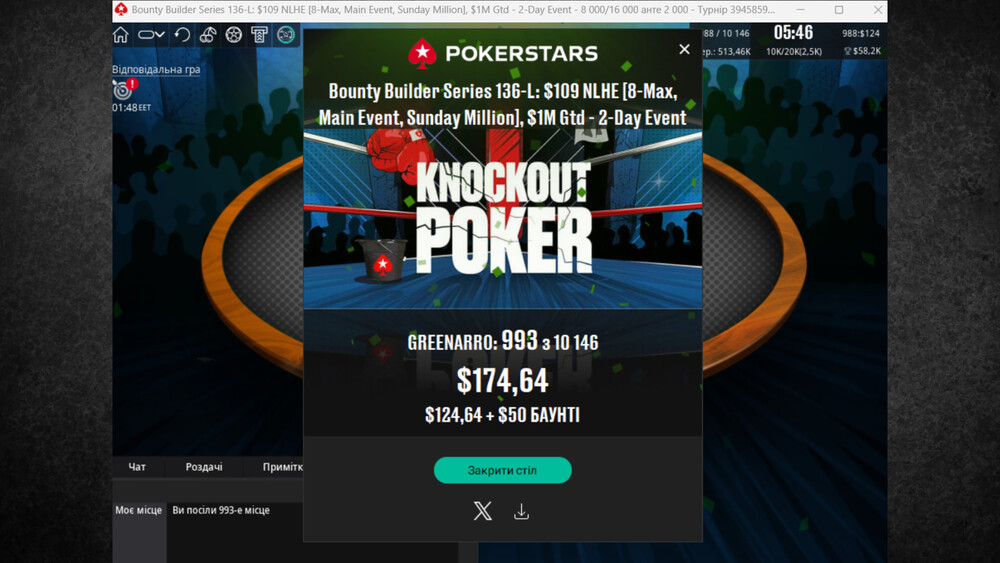The width and height of the screenshot is (1000, 563).
Task: Share result on X
Action: [483, 511]
